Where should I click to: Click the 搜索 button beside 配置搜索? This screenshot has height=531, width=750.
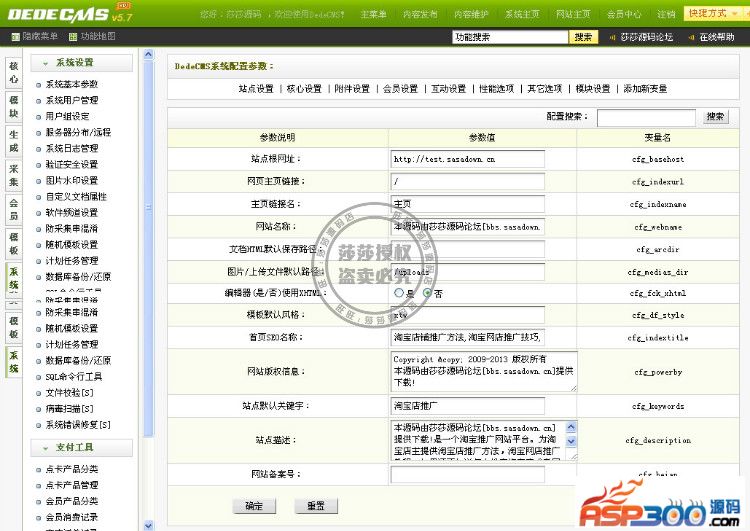coord(716,117)
